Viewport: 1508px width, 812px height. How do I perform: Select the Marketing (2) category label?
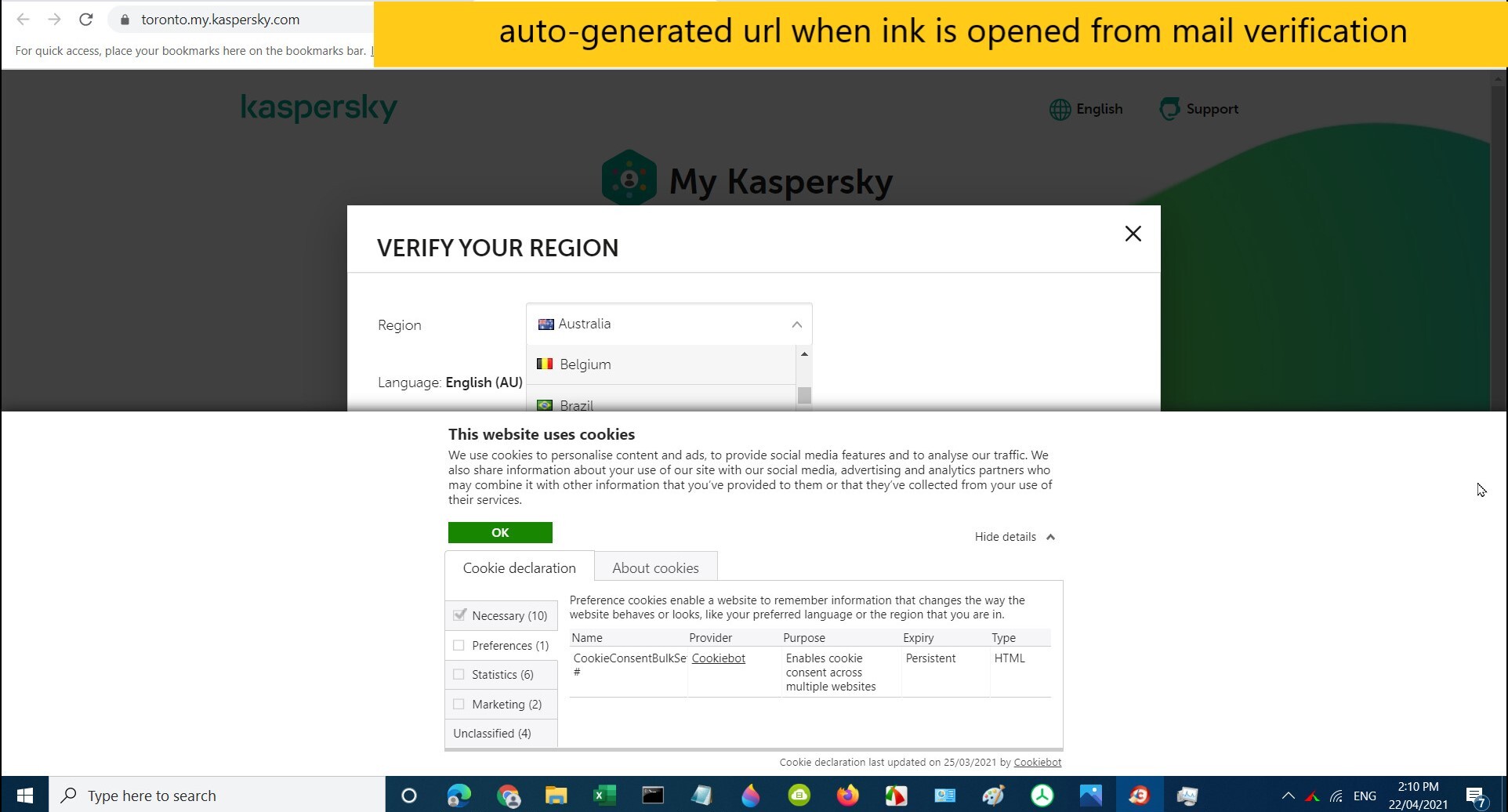[506, 705]
